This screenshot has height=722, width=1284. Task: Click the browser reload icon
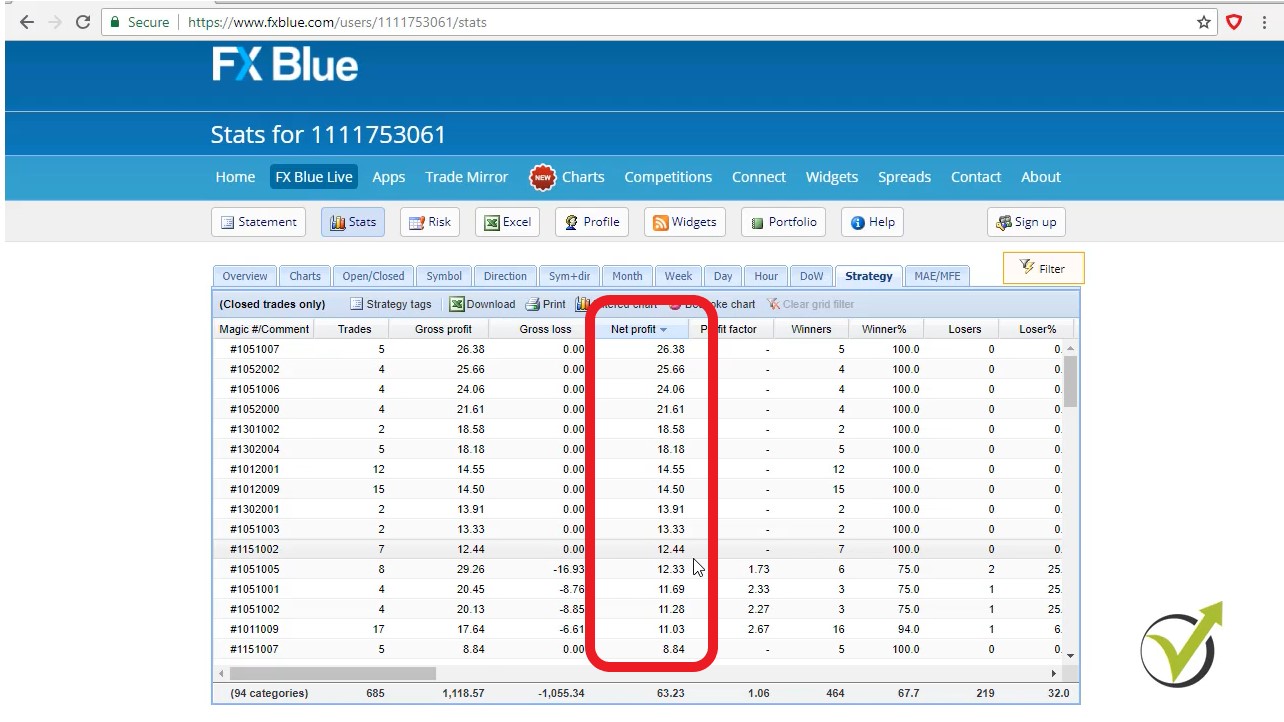click(x=83, y=22)
